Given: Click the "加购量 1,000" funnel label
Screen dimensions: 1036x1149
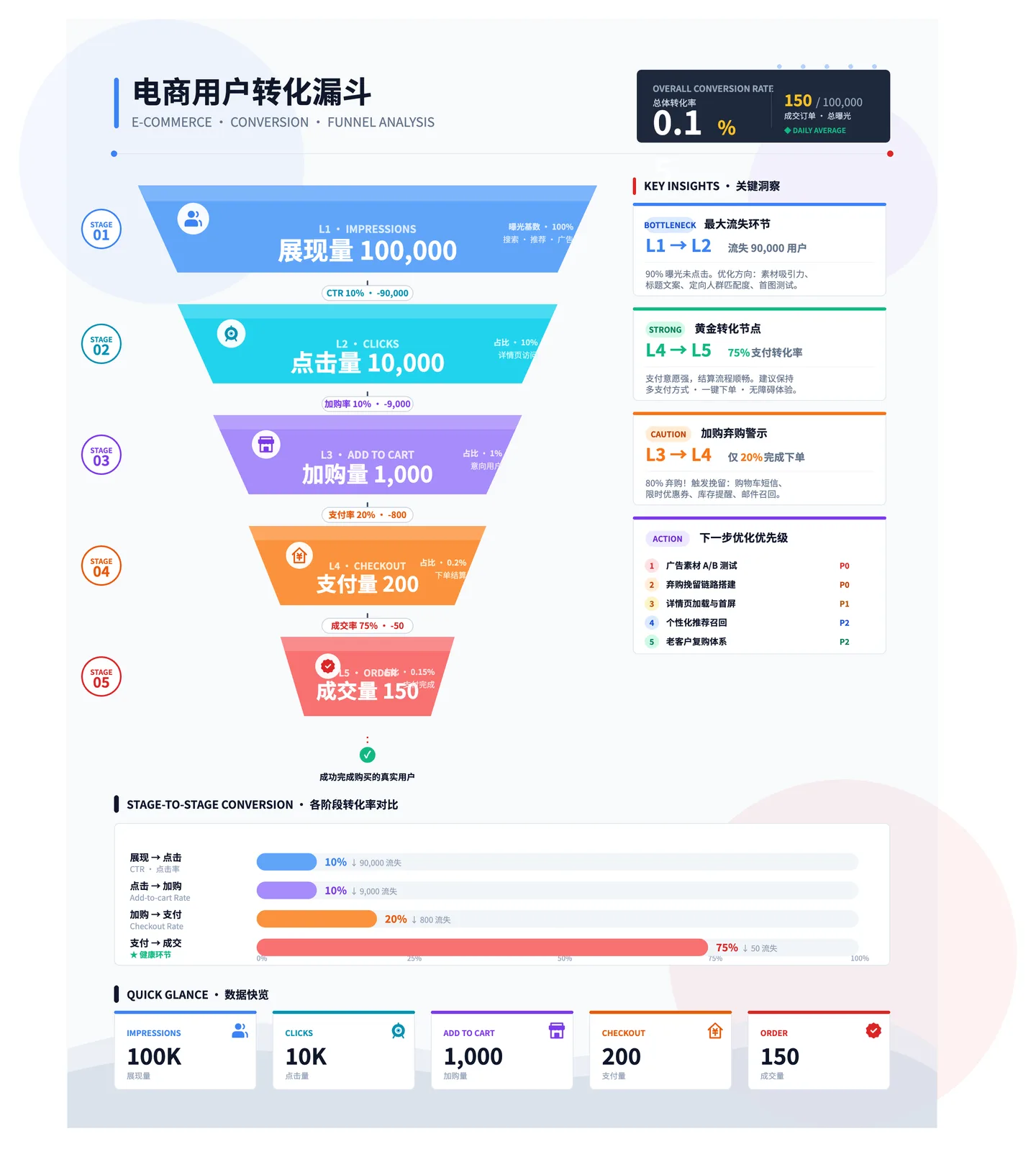Looking at the screenshot, I should 368,474.
